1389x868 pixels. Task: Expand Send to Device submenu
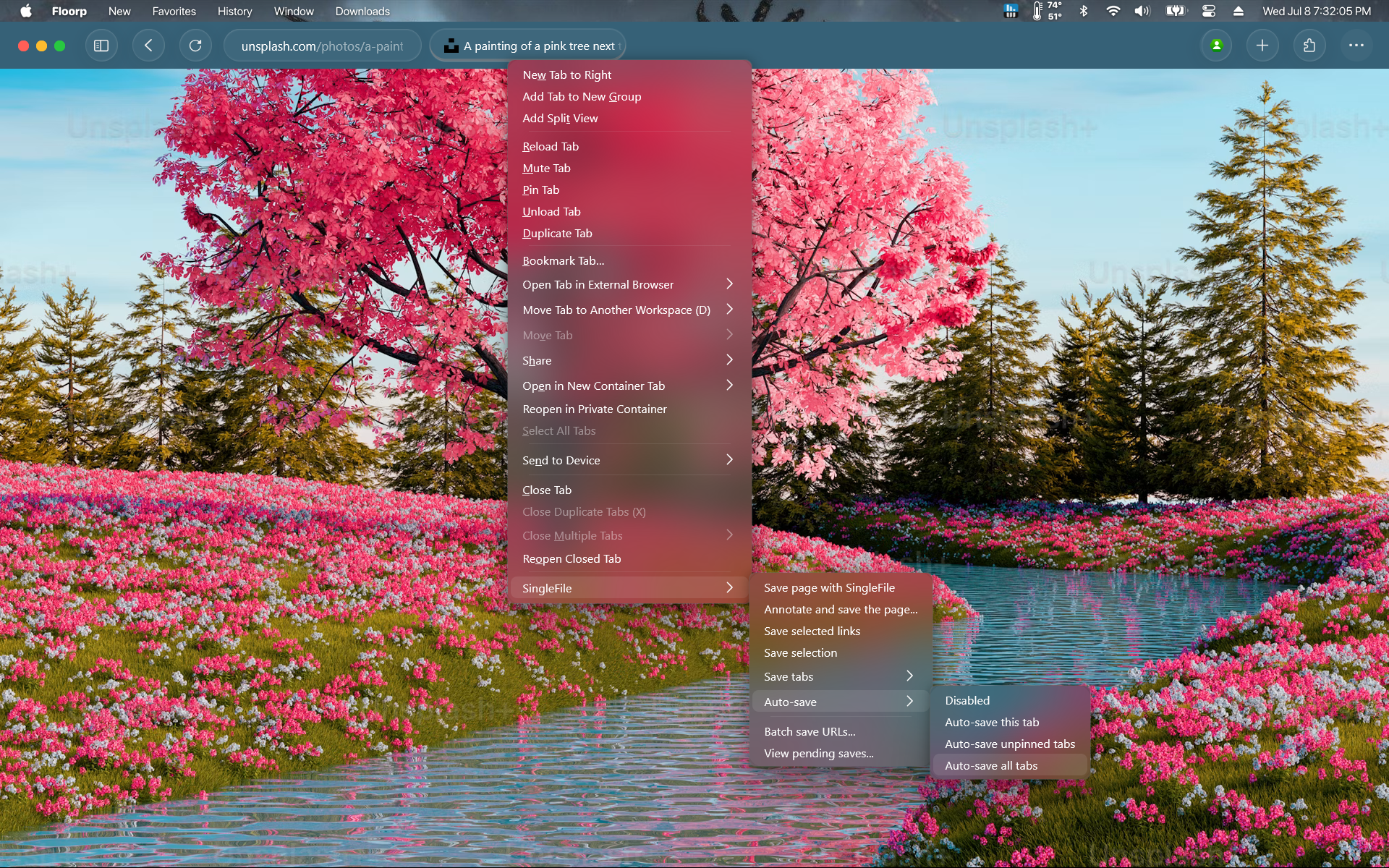pyautogui.click(x=629, y=460)
